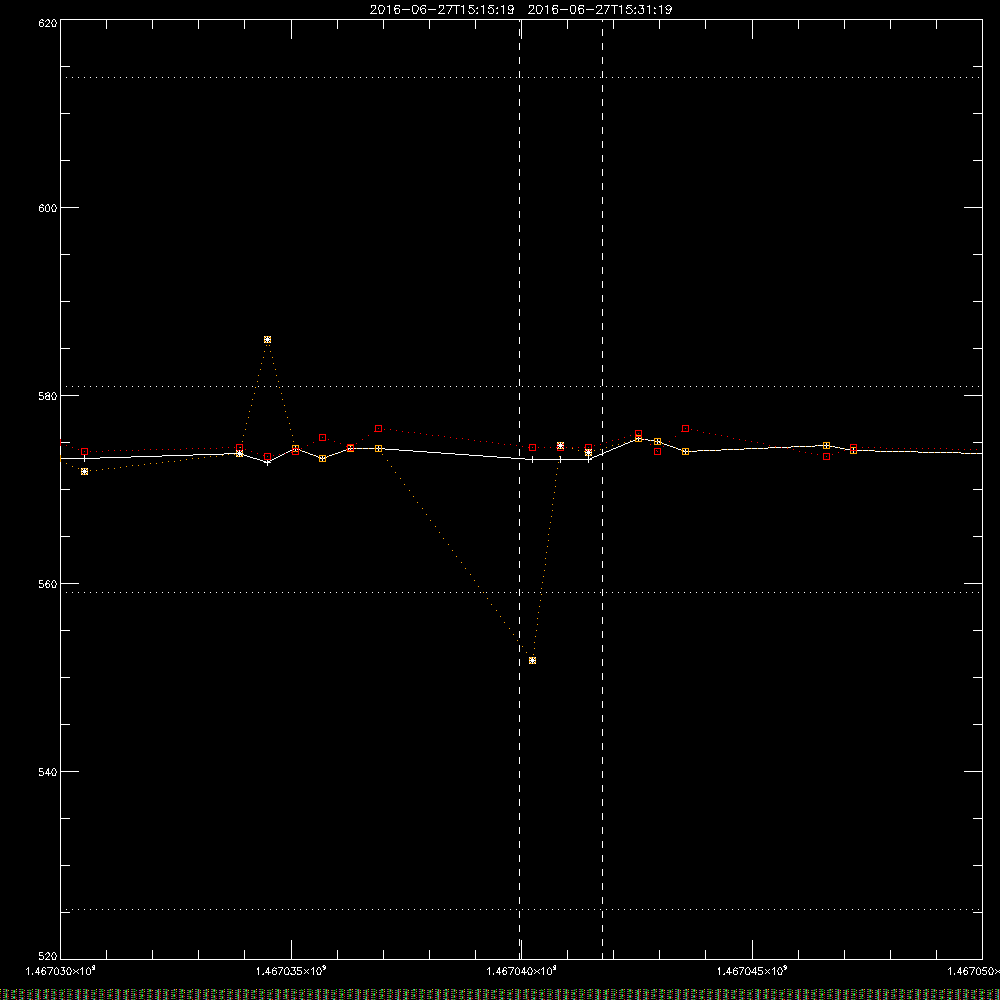This screenshot has height=1000, width=1000.
Task: Click the end timestamp 2016-06-27T15:31:19 in title
Action: click(x=599, y=10)
